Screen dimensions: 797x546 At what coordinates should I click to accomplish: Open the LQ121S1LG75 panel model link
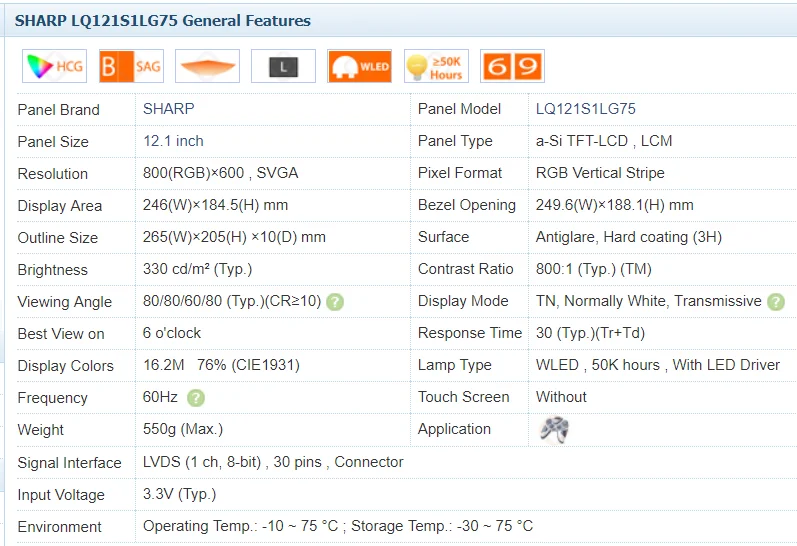click(586, 109)
